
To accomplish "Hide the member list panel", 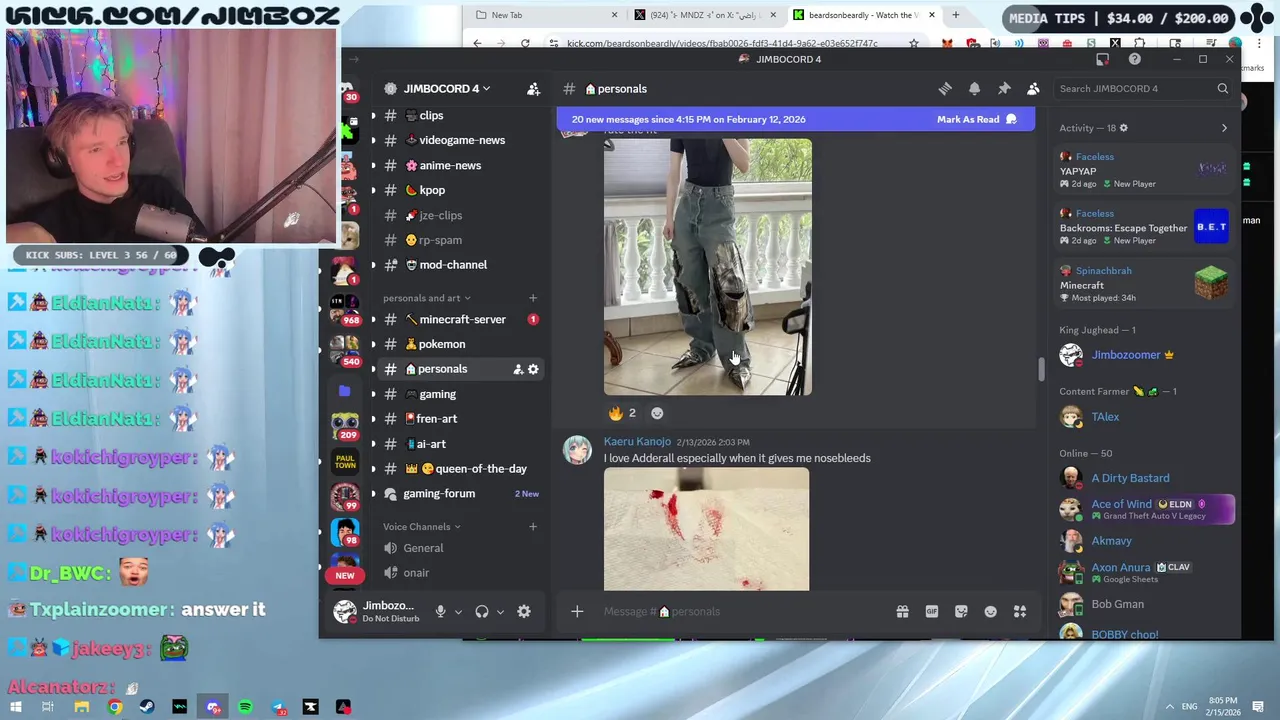I will (x=1033, y=89).
